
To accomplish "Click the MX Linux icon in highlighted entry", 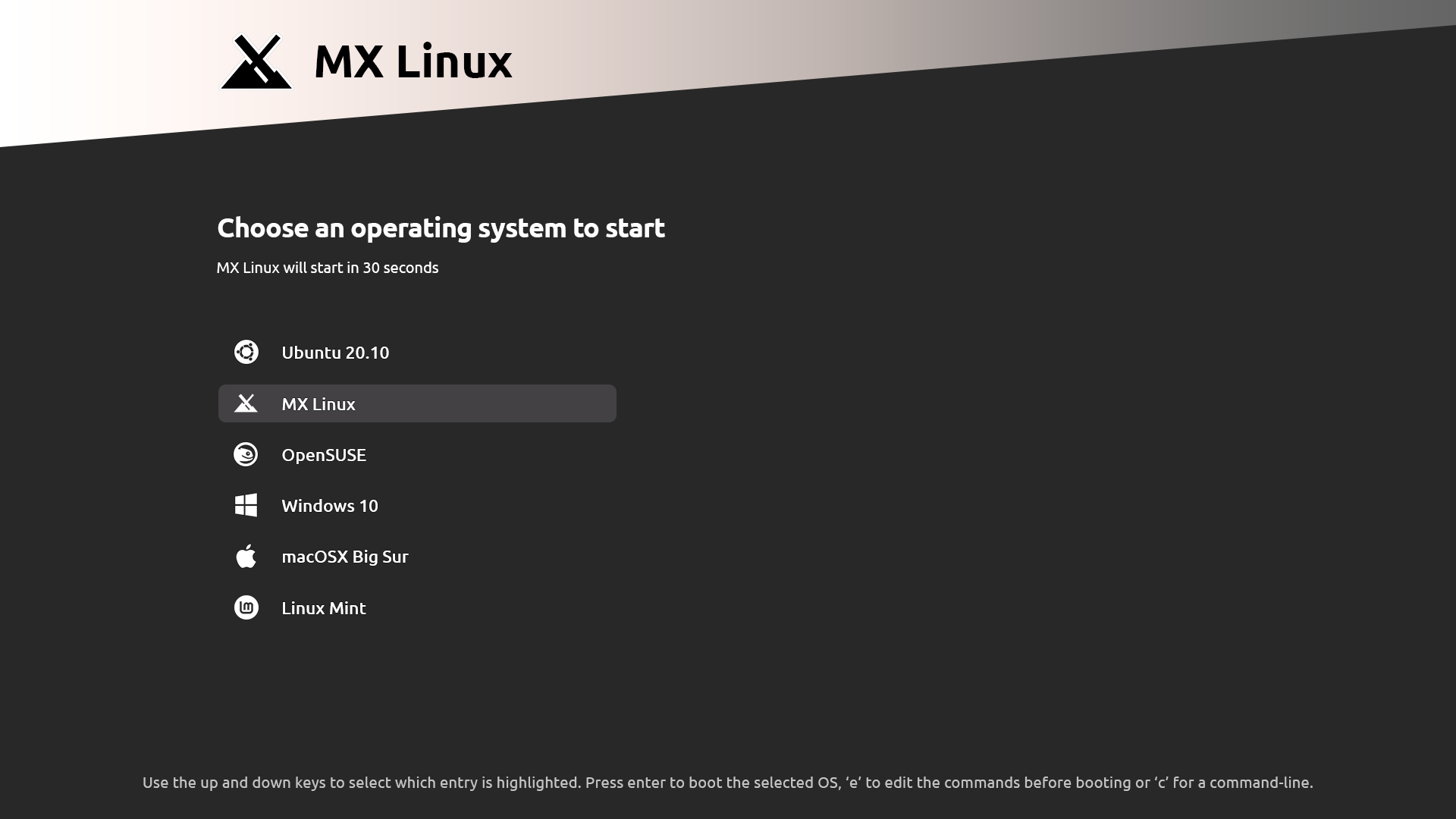I will tap(246, 403).
